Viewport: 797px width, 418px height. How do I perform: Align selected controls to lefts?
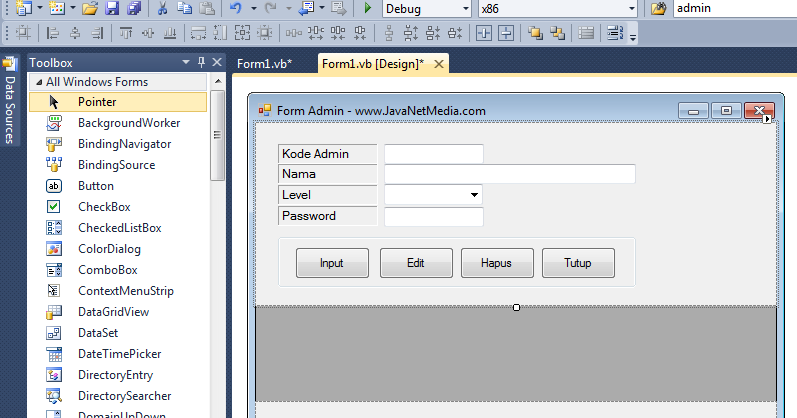tap(52, 34)
